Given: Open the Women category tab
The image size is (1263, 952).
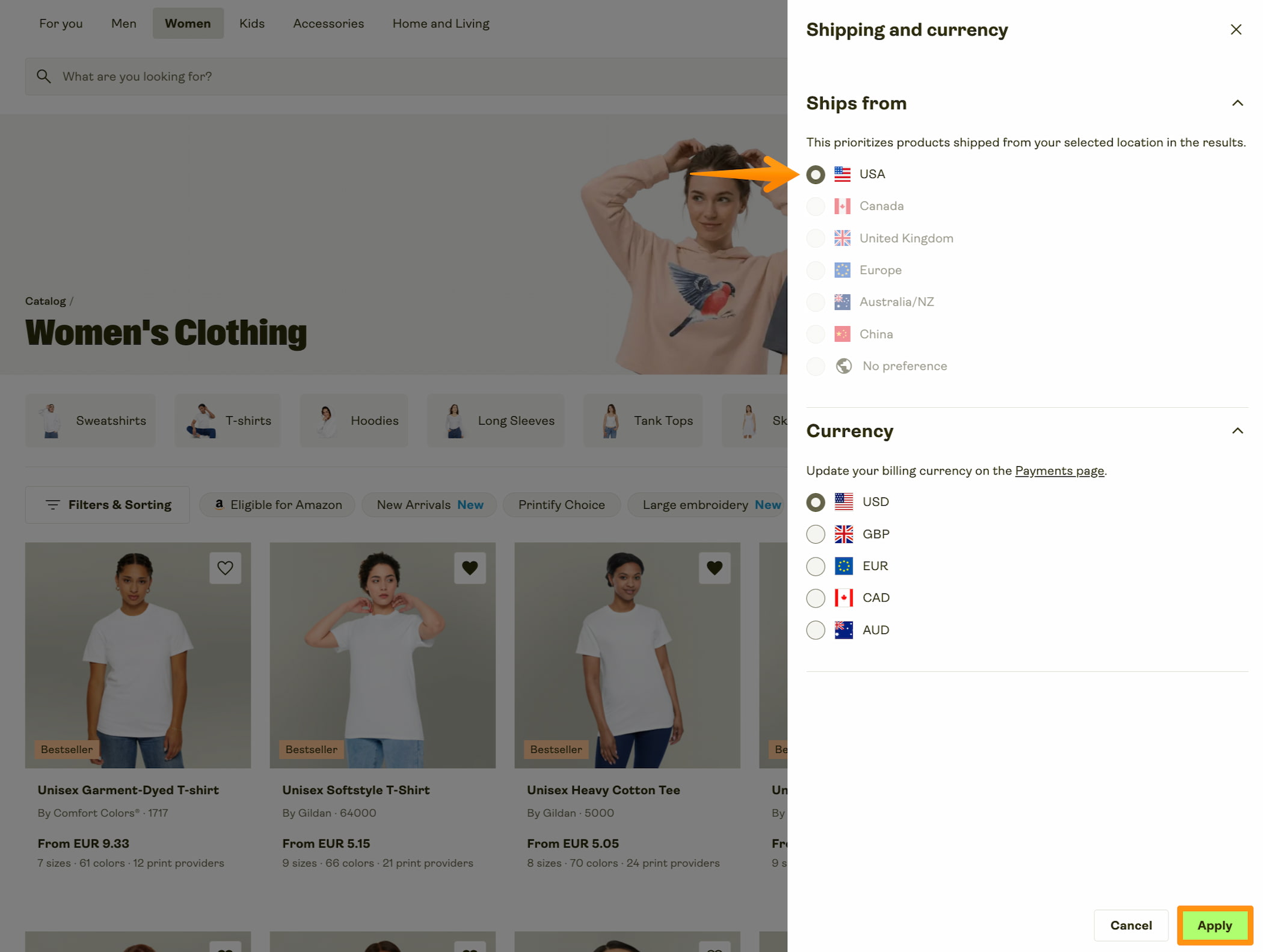Looking at the screenshot, I should point(188,23).
